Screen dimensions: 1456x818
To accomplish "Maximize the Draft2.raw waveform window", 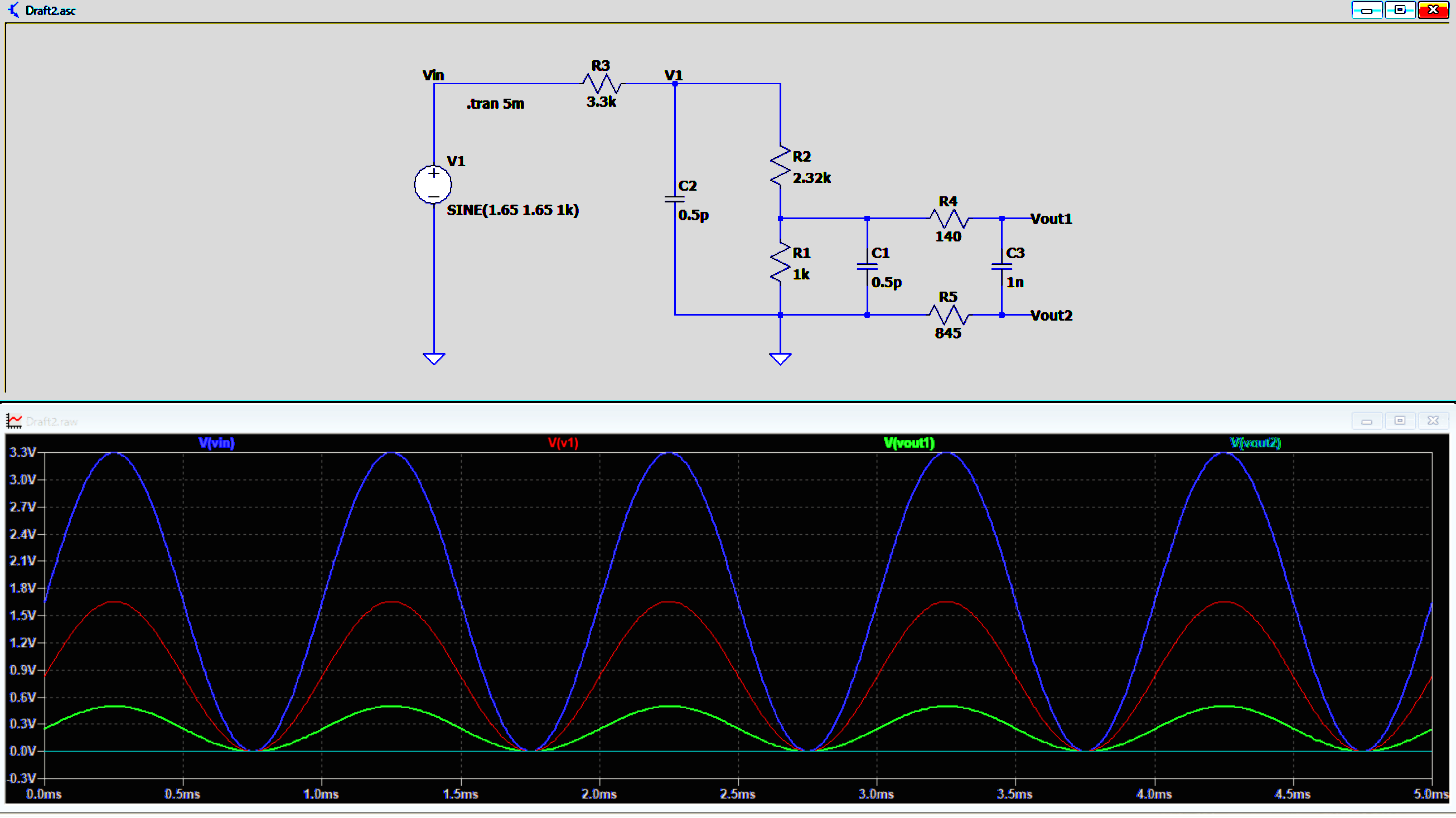I will pyautogui.click(x=1400, y=421).
